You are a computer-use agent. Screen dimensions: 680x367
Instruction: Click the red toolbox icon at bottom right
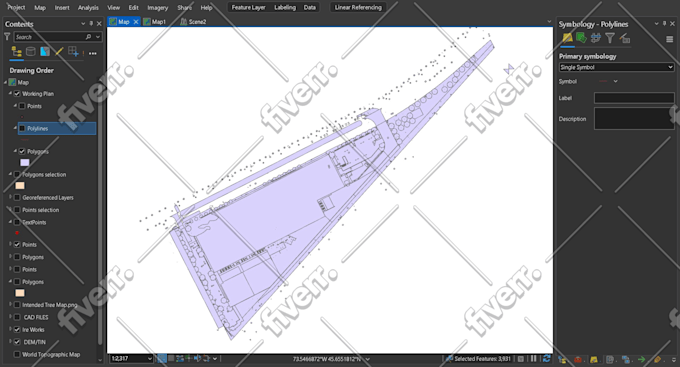click(578, 360)
